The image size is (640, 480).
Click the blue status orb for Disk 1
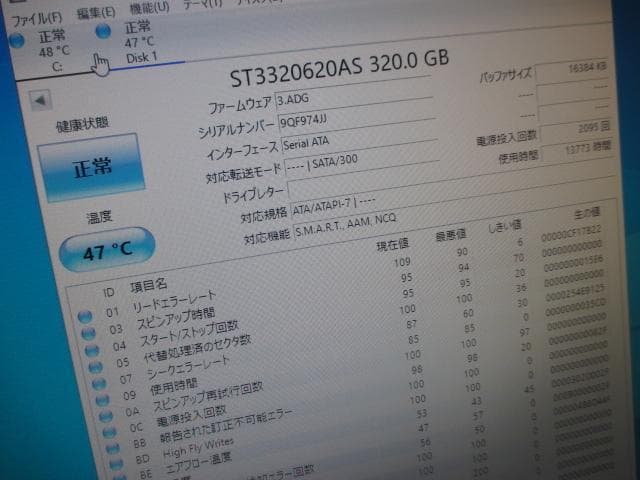(103, 31)
